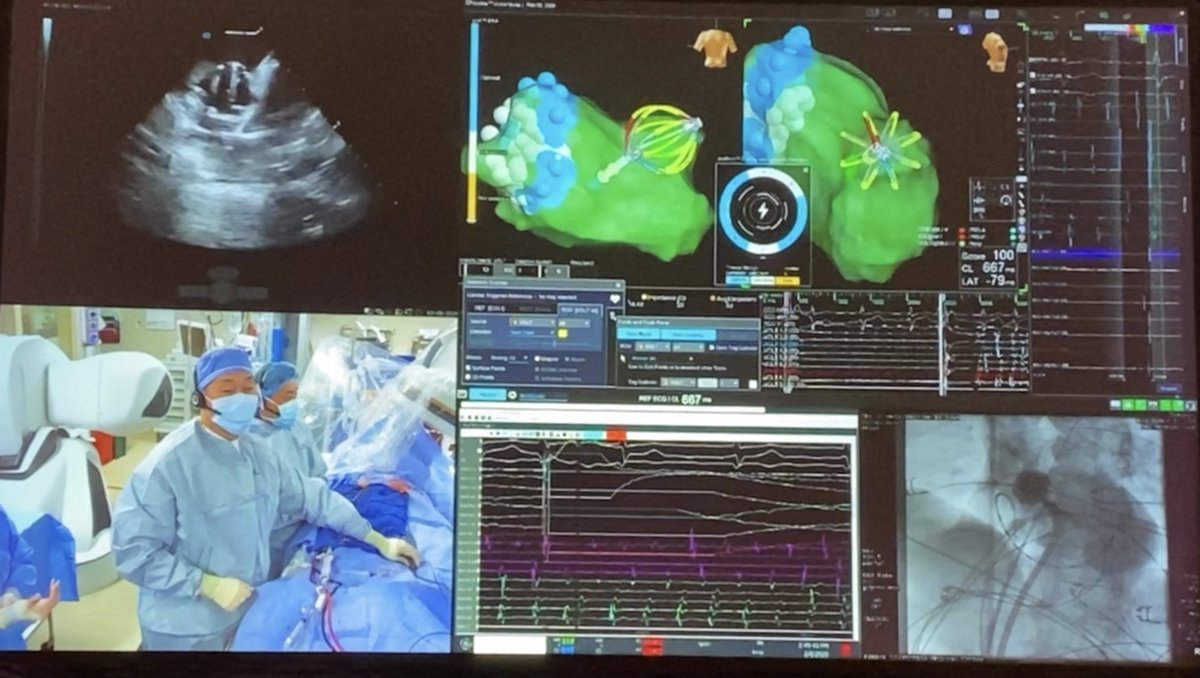Screen dimensions: 1200x678
Task: Click the blue button below reference dialog
Action: [487, 394]
